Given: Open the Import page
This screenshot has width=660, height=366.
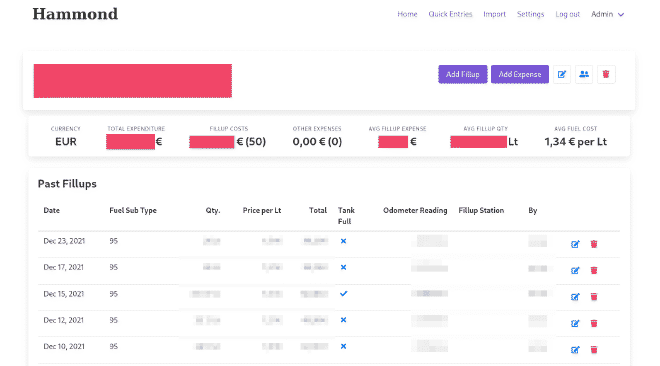Looking at the screenshot, I should [x=495, y=14].
